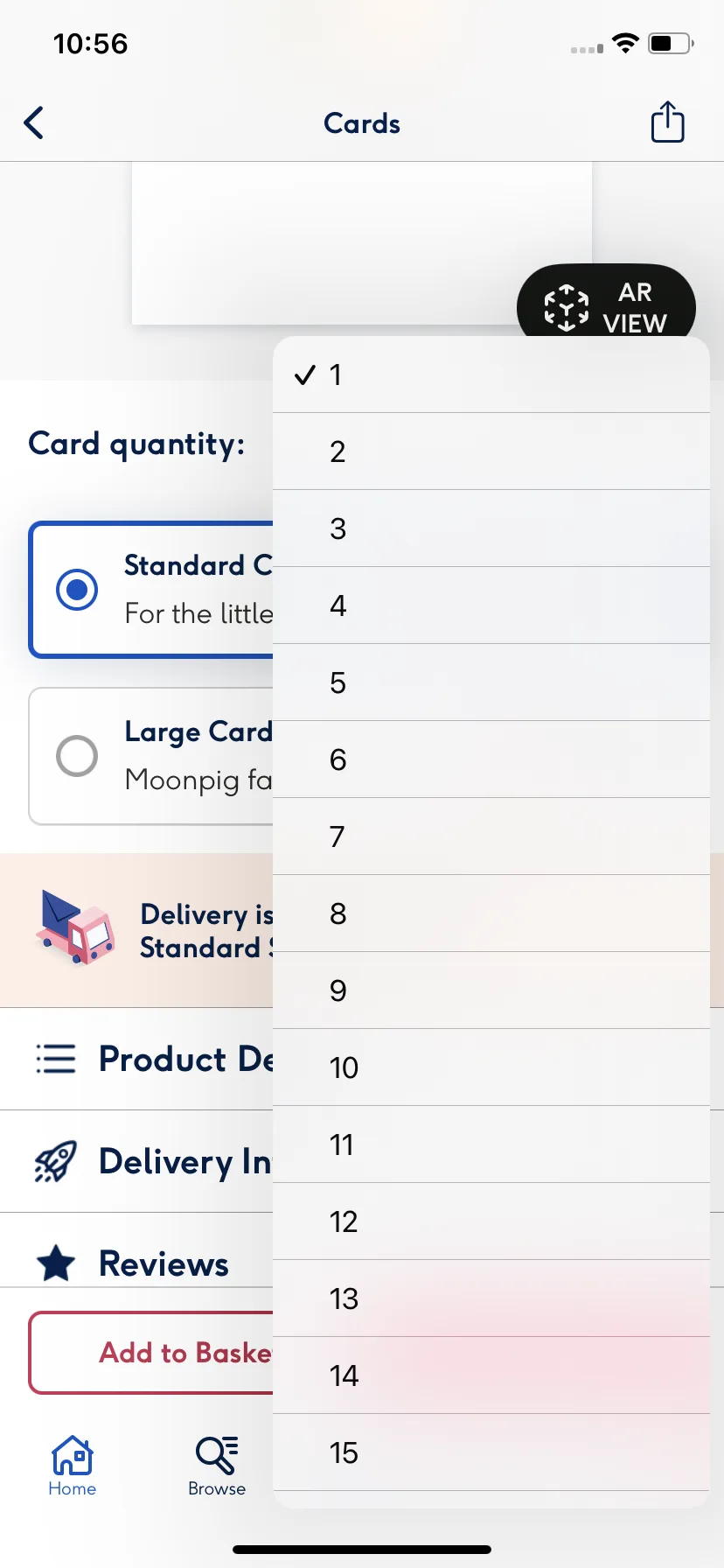This screenshot has height=1568, width=724.
Task: Pick quantity 5 in the list
Action: click(x=491, y=682)
